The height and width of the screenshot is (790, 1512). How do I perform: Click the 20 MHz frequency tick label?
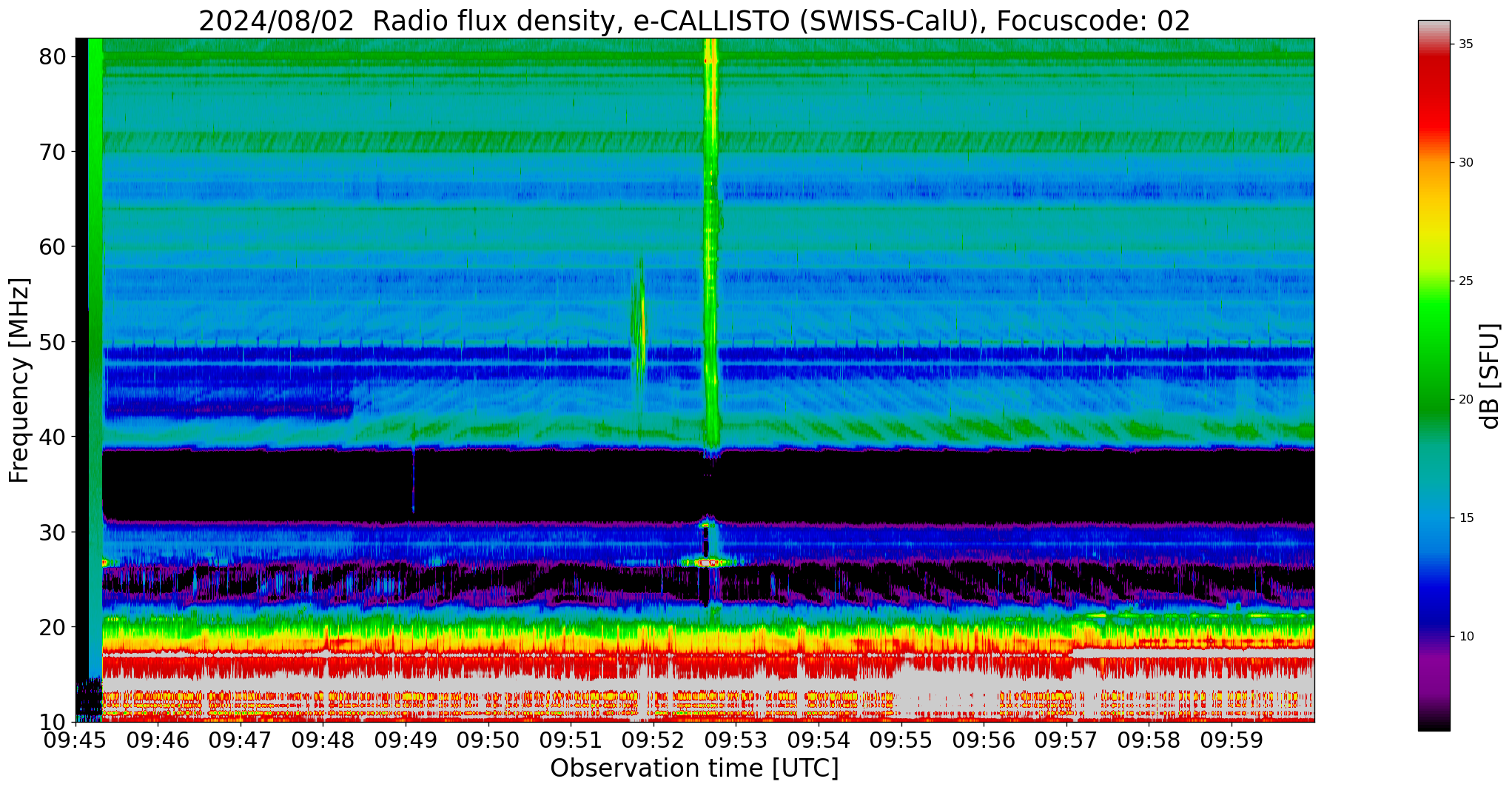pyautogui.click(x=53, y=627)
